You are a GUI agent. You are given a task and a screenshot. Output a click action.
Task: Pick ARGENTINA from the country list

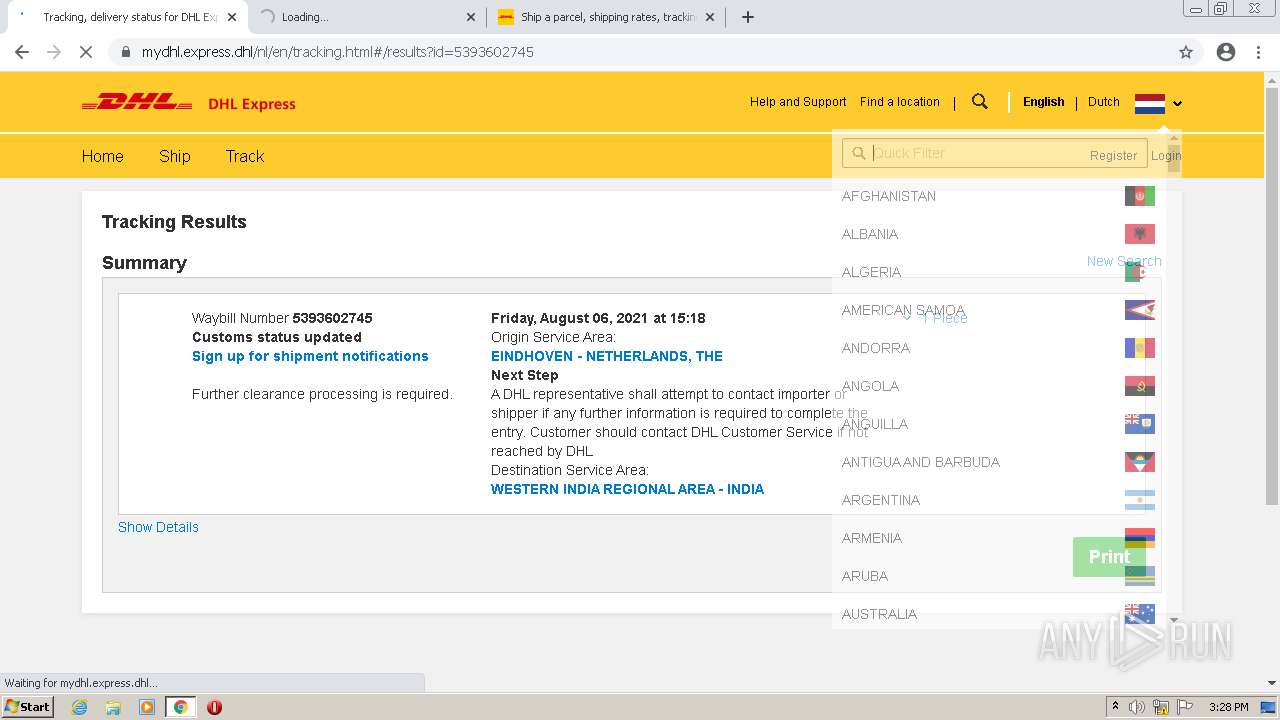(881, 500)
